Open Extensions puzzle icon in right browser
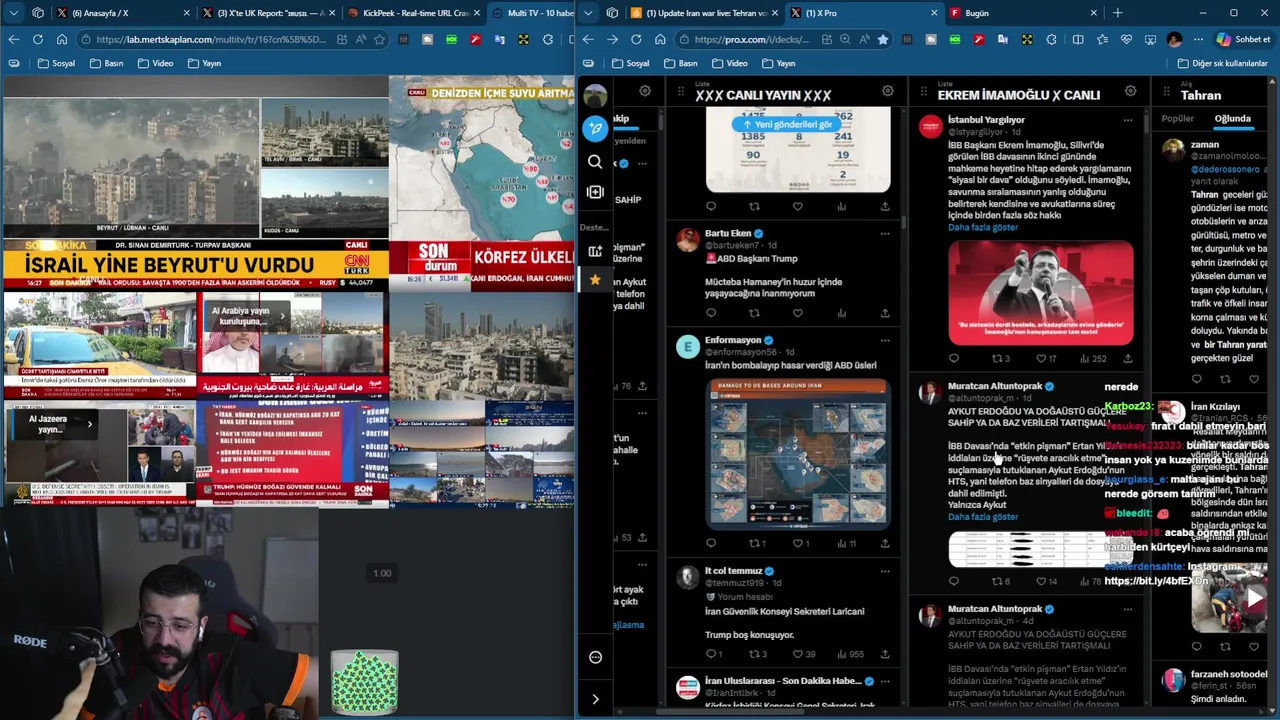The image size is (1280, 720). (x=1052, y=39)
